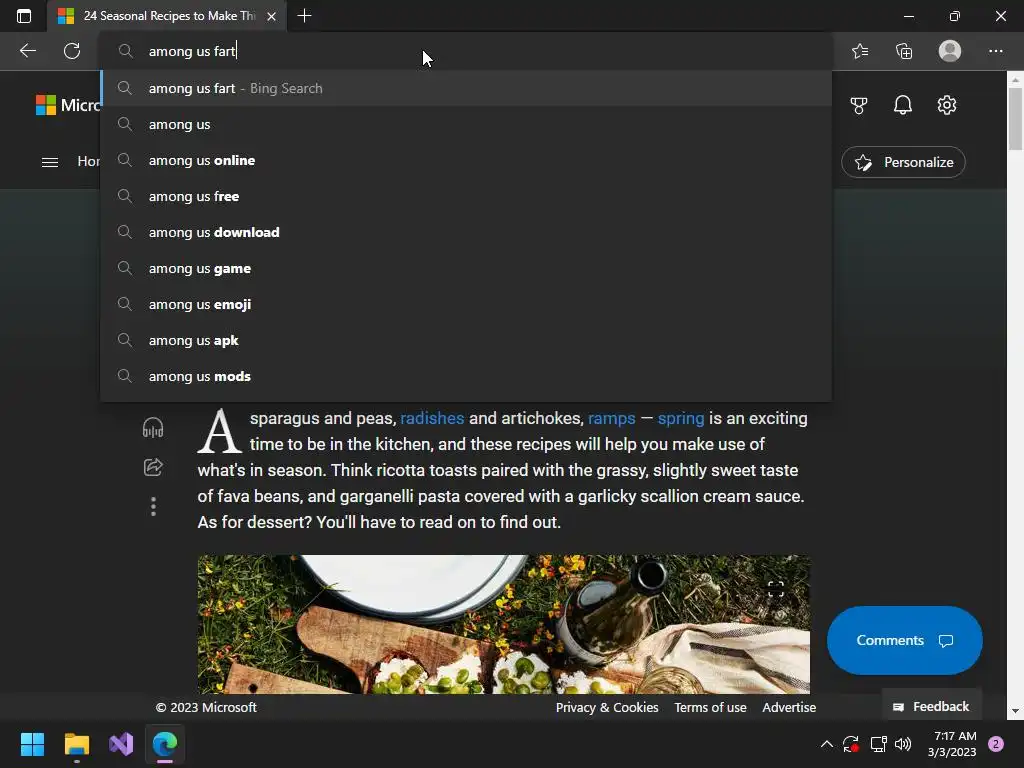
Task: Open the volume speaker tray icon
Action: pyautogui.click(x=903, y=744)
